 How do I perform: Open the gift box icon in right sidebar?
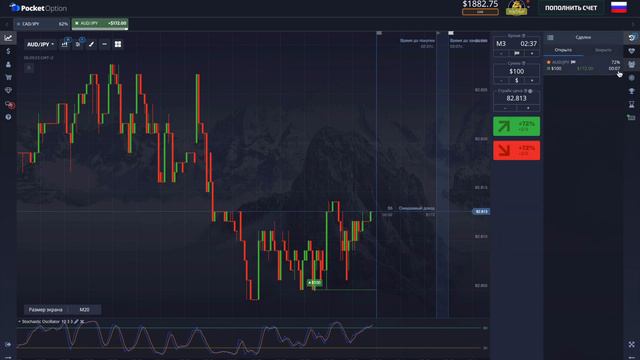tap(631, 118)
